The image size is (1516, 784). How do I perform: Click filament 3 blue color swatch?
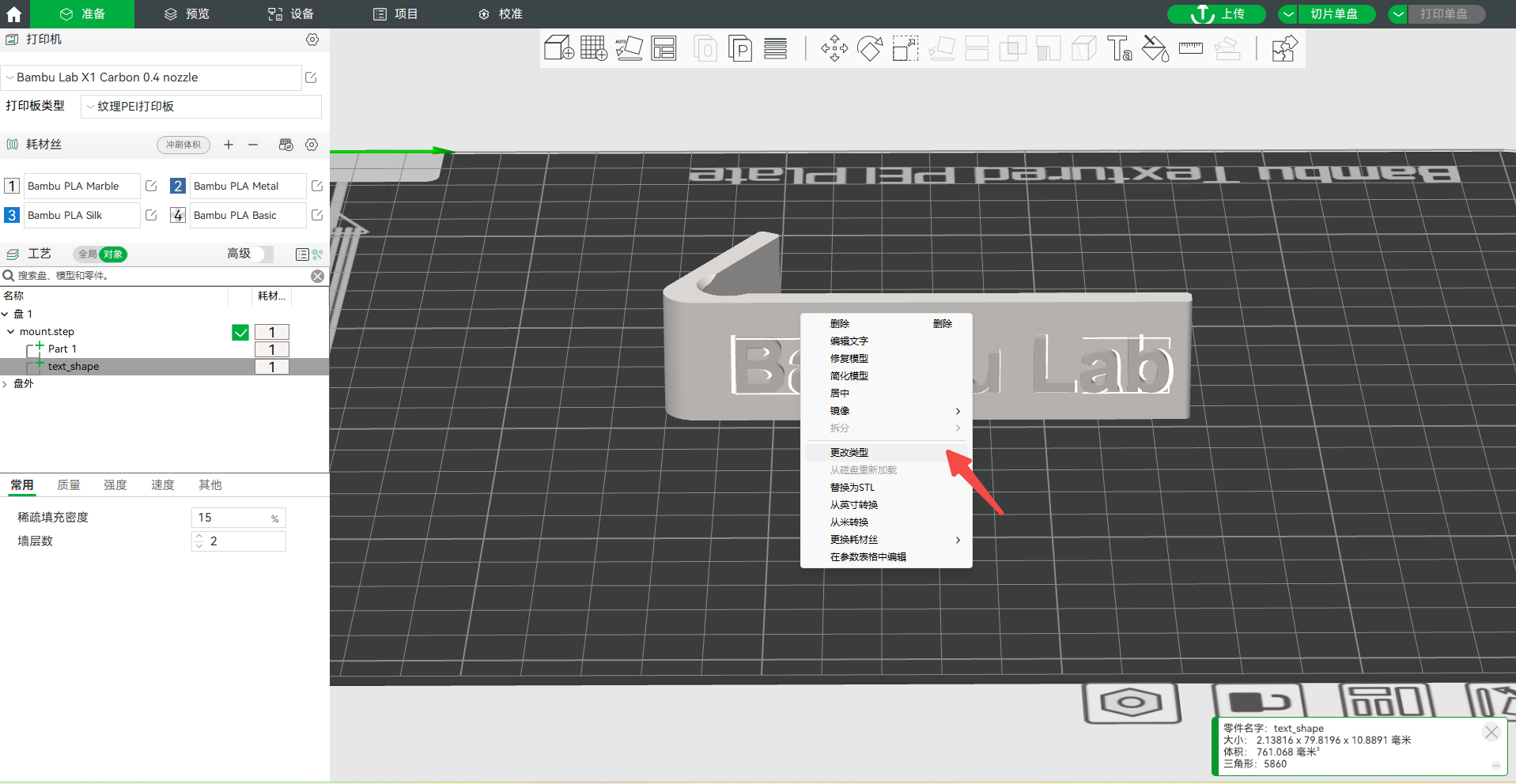(12, 215)
